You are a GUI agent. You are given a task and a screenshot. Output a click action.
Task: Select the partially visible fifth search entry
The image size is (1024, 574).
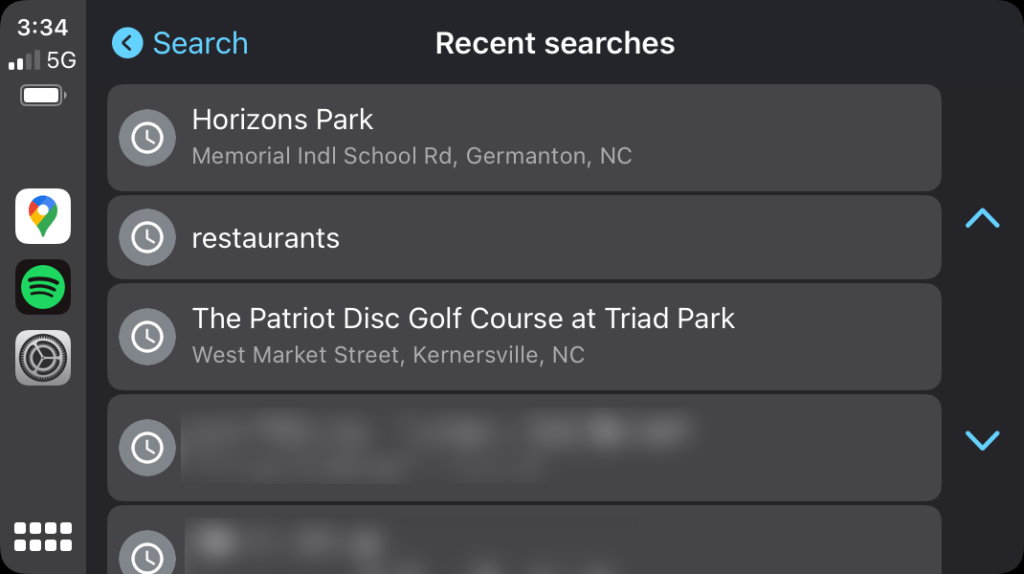pos(524,542)
